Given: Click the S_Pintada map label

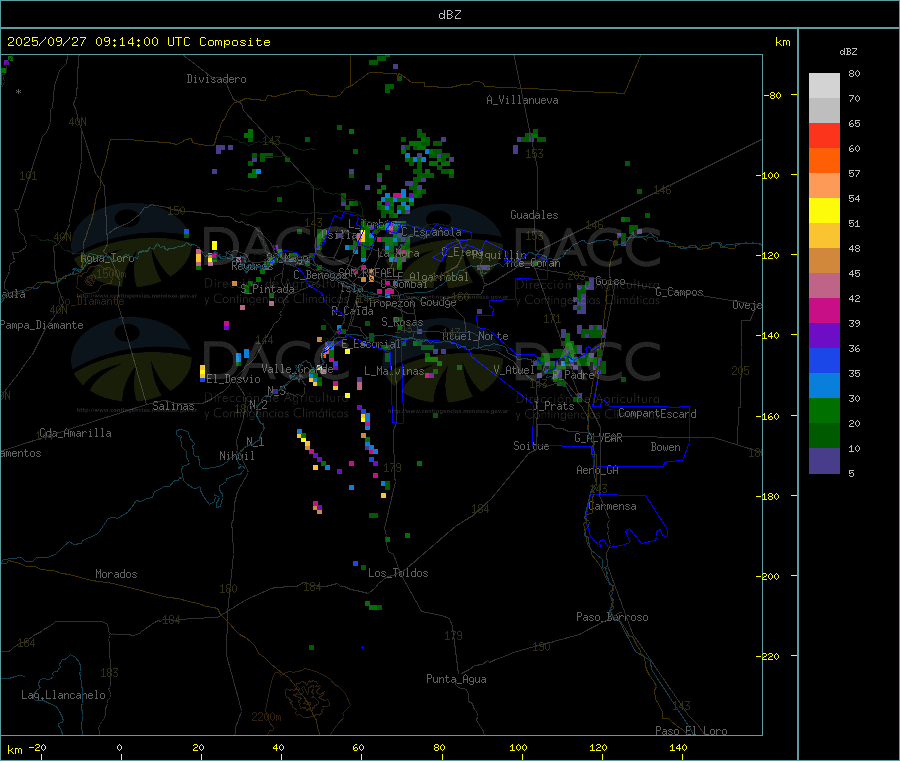Looking at the screenshot, I should coord(267,289).
